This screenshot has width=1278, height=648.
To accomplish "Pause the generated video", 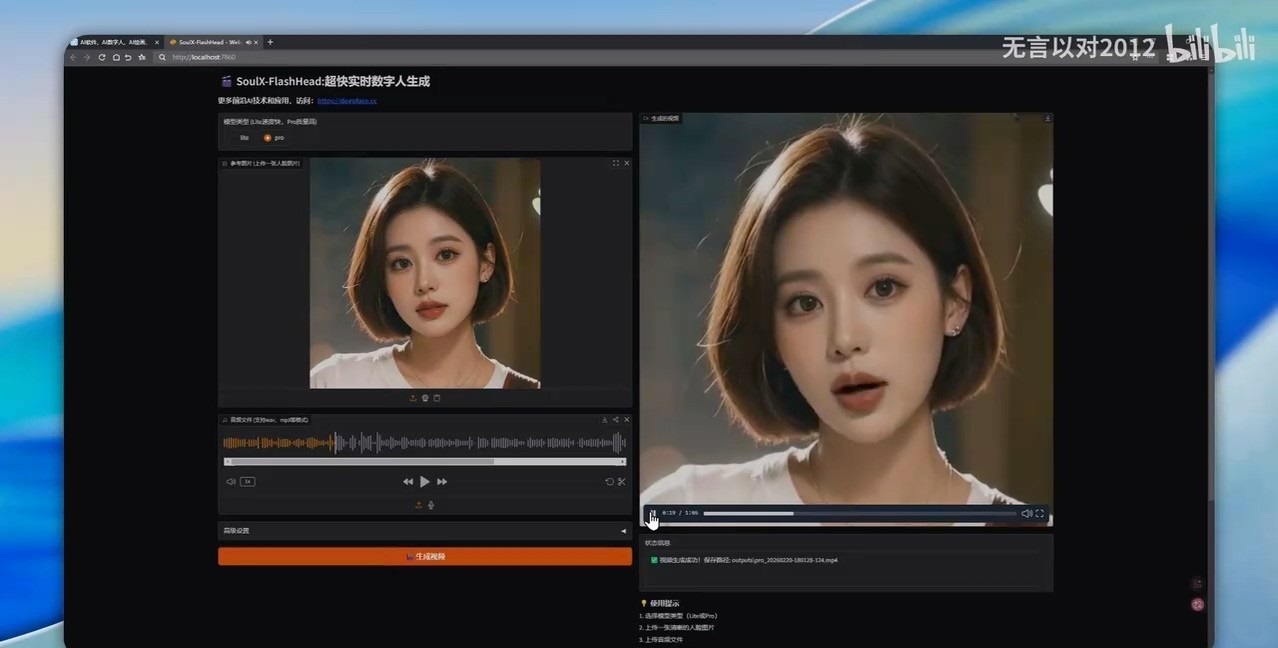I will [x=652, y=513].
